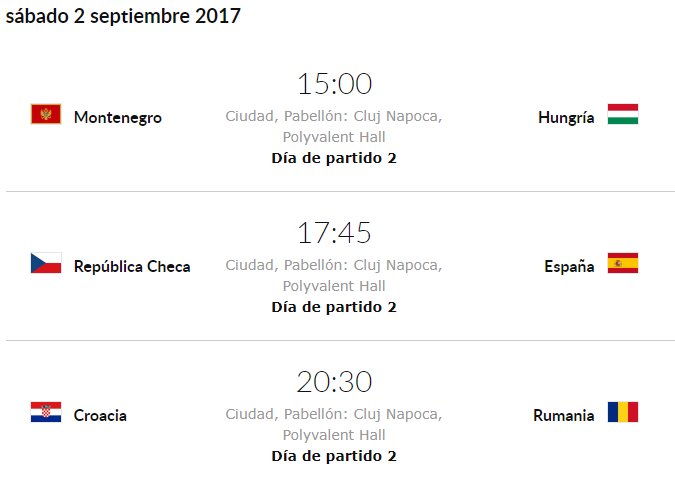Click the Romania flag icon
The height and width of the screenshot is (494, 675).
(622, 412)
